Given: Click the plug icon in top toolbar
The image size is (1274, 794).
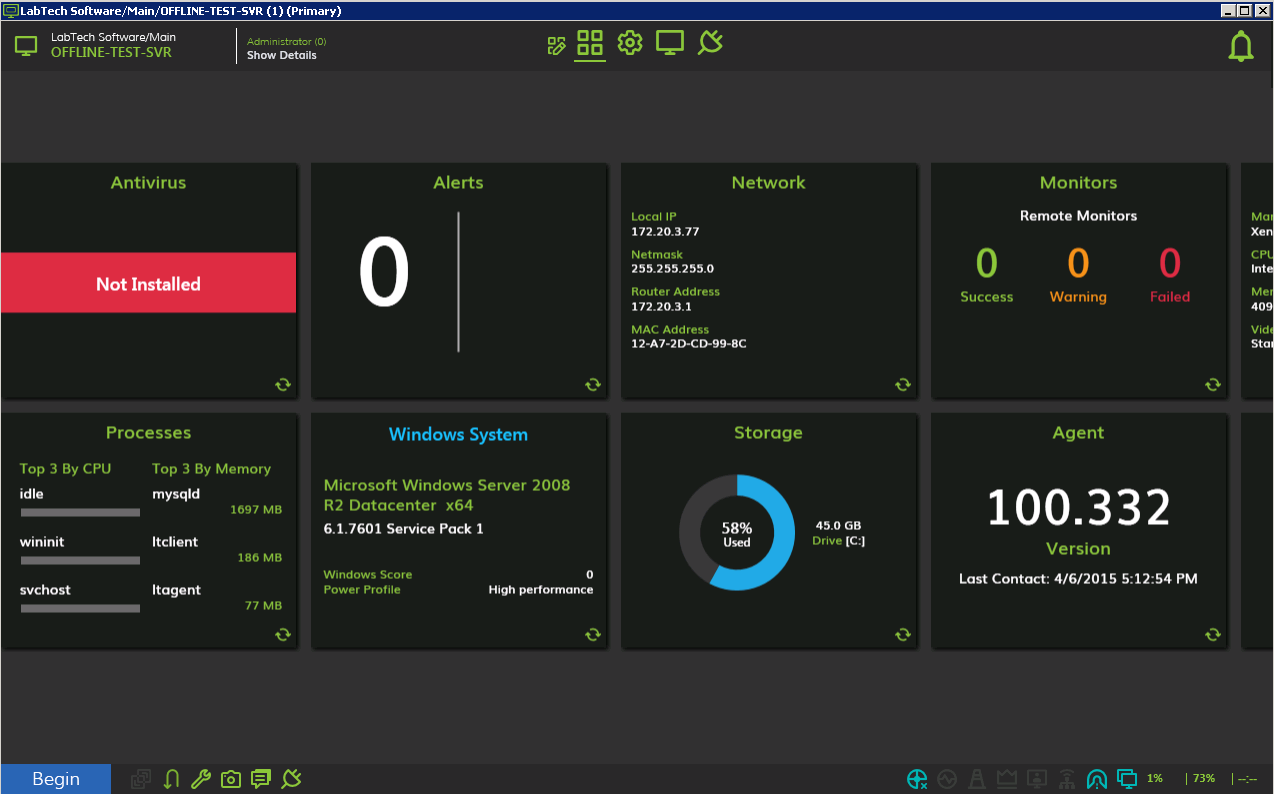Looking at the screenshot, I should (710, 43).
